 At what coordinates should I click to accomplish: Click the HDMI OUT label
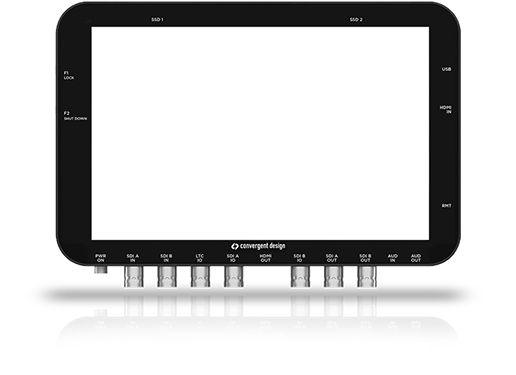point(266,258)
